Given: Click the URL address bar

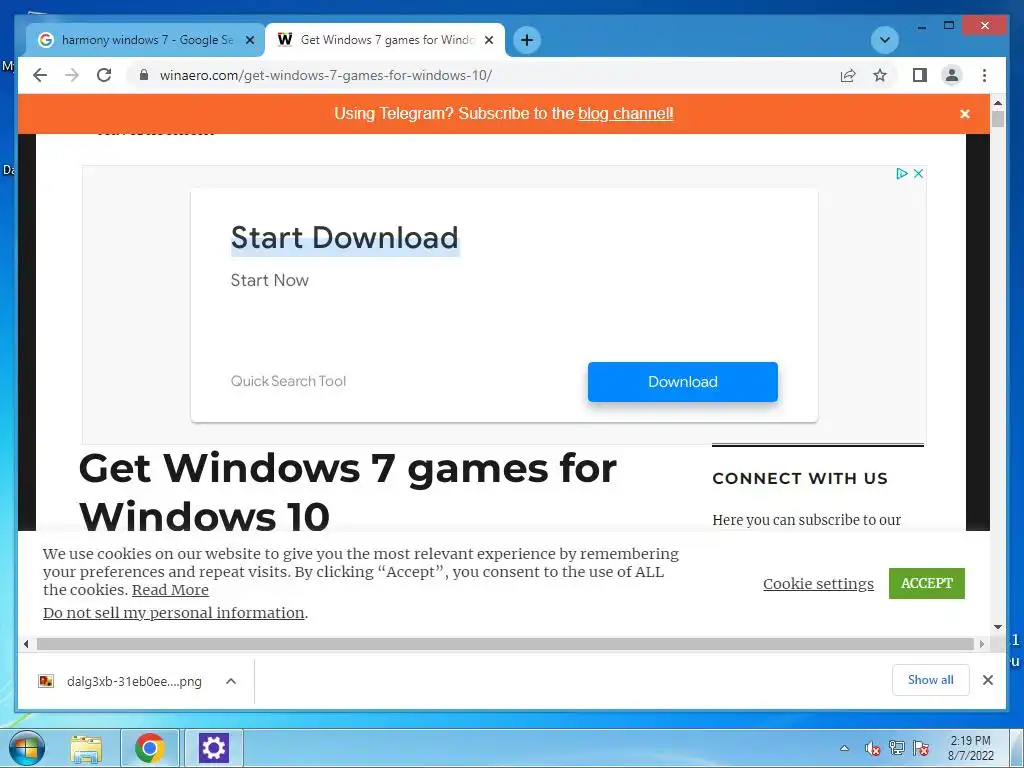Looking at the screenshot, I should tap(483, 75).
